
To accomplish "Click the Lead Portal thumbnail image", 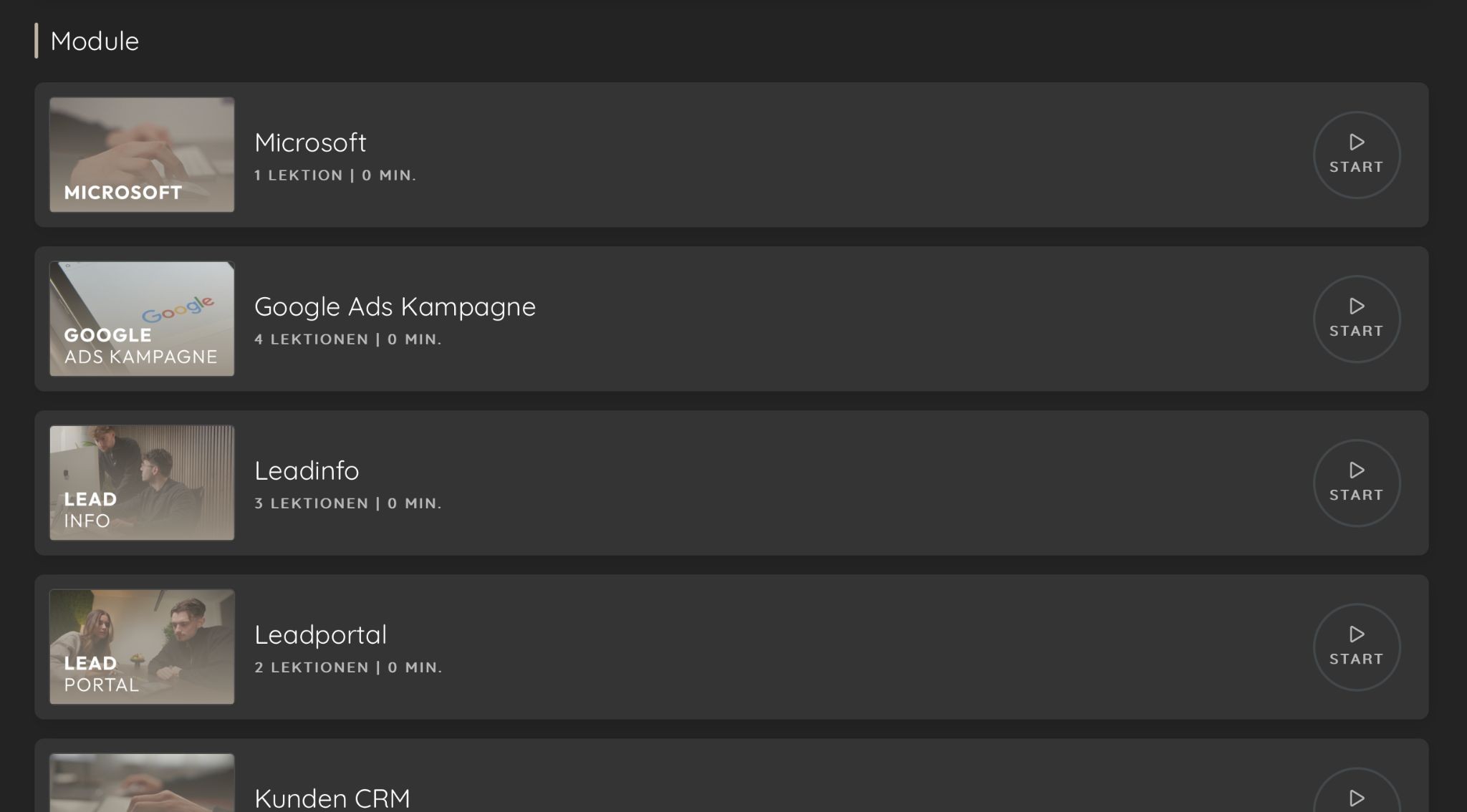I will (x=142, y=647).
